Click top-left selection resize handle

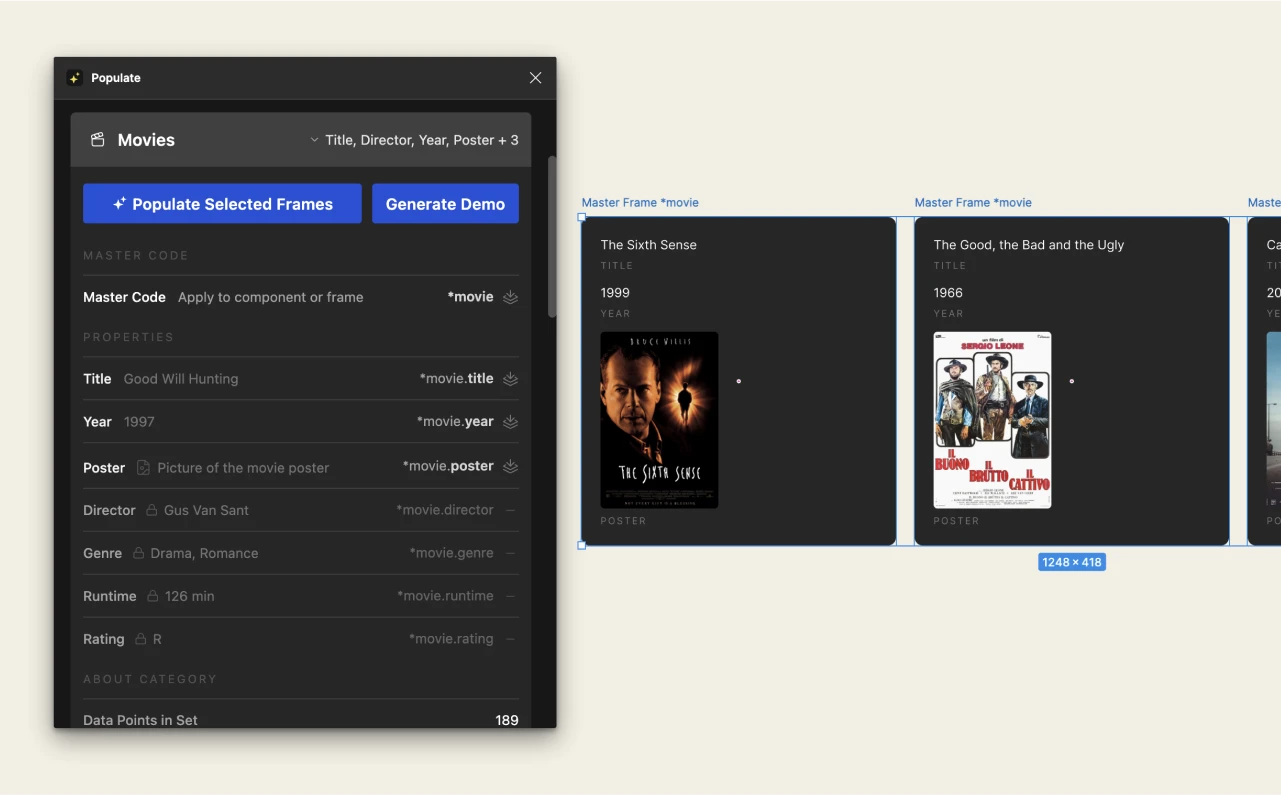pos(582,217)
